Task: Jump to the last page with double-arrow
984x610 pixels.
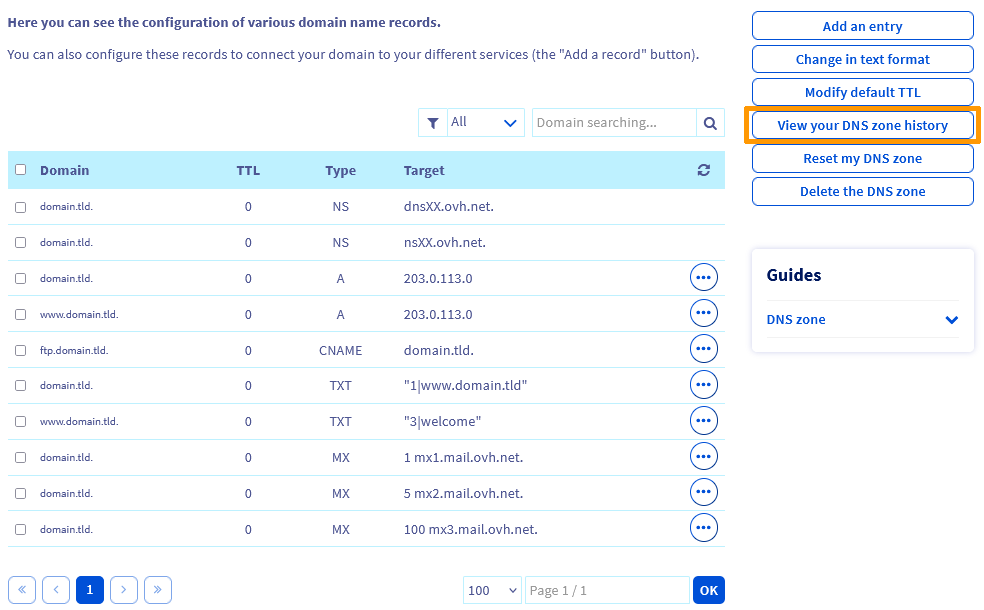Action: point(158,590)
